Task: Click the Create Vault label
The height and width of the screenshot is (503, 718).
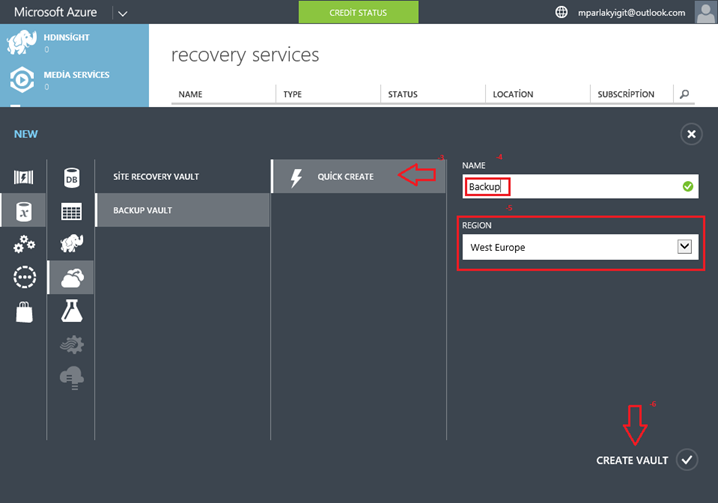Action: 632,460
